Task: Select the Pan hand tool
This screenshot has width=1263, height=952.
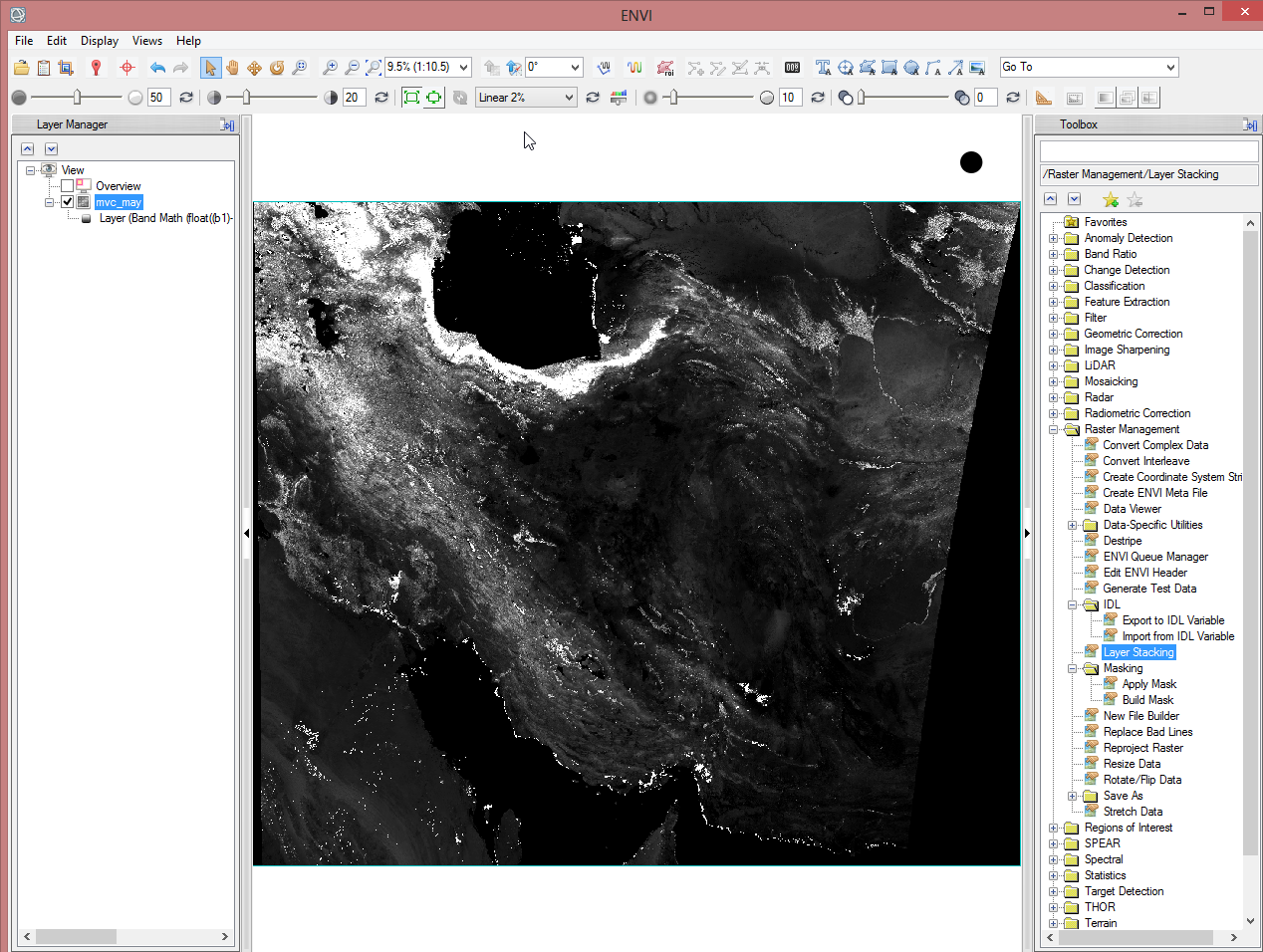Action: (x=232, y=68)
